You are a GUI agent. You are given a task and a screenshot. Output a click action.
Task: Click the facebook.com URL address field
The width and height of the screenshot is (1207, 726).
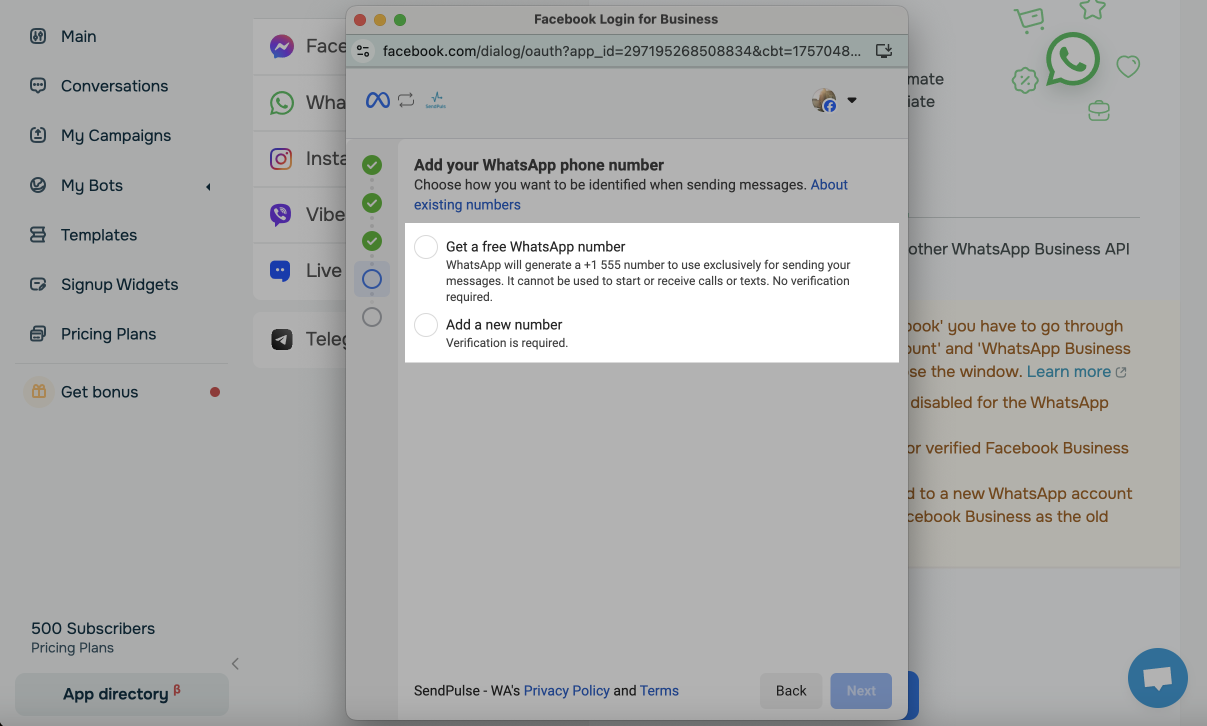point(620,51)
